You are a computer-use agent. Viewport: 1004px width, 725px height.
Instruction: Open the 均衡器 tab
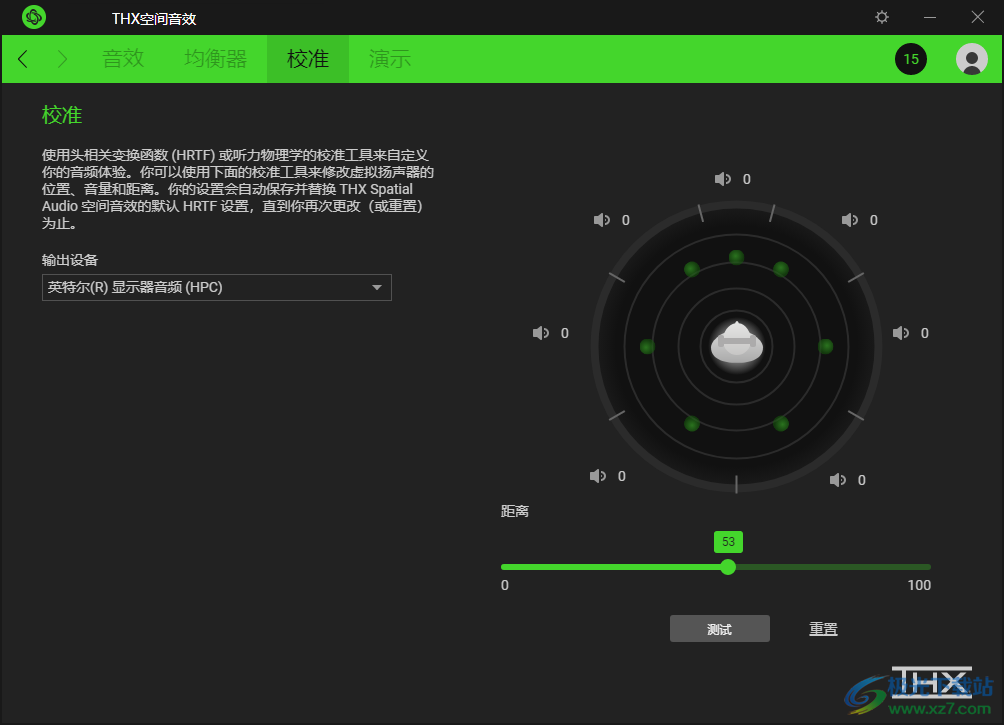215,59
